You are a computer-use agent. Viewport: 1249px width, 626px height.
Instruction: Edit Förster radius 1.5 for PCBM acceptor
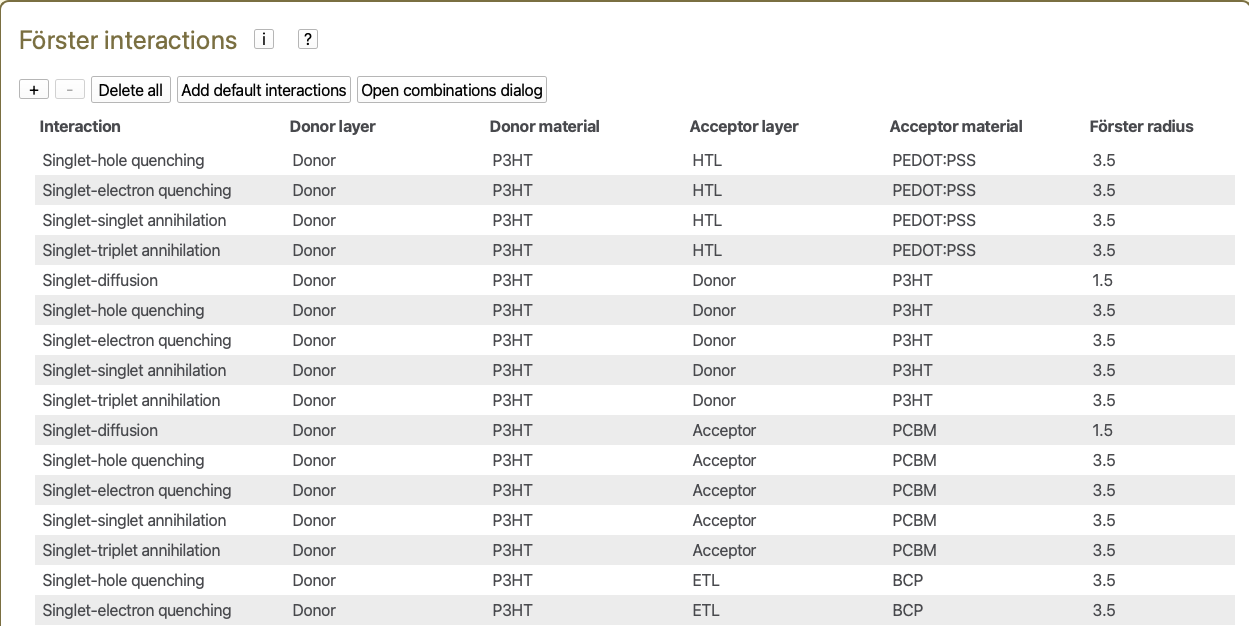1103,430
